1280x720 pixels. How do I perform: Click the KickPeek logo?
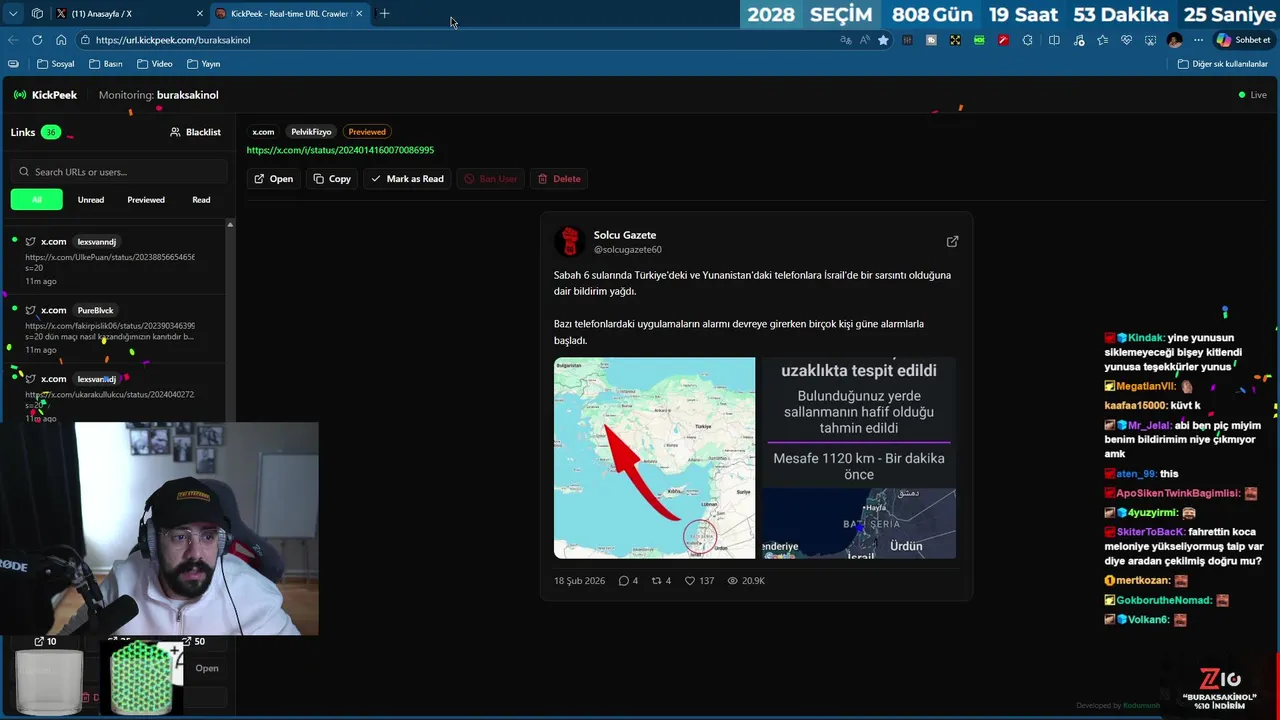click(45, 95)
